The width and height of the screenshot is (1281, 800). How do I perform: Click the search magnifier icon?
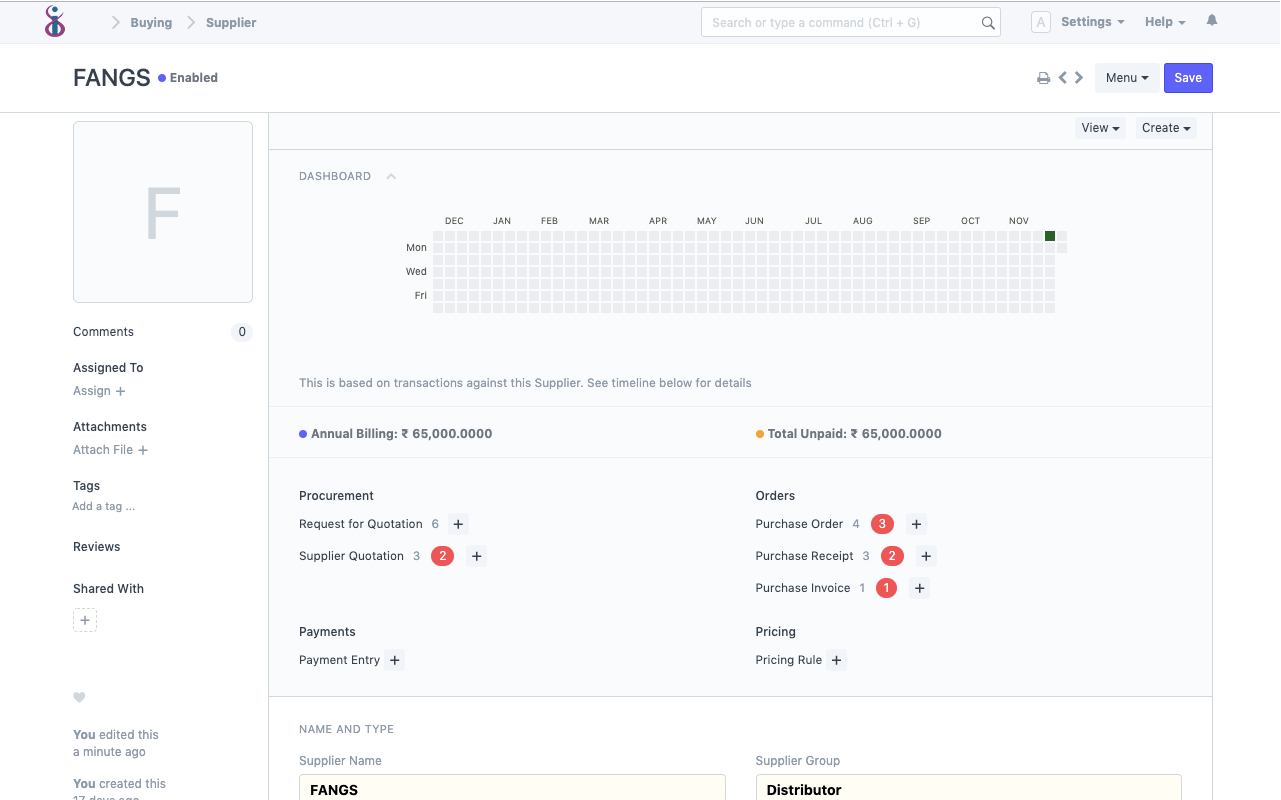[x=988, y=21]
